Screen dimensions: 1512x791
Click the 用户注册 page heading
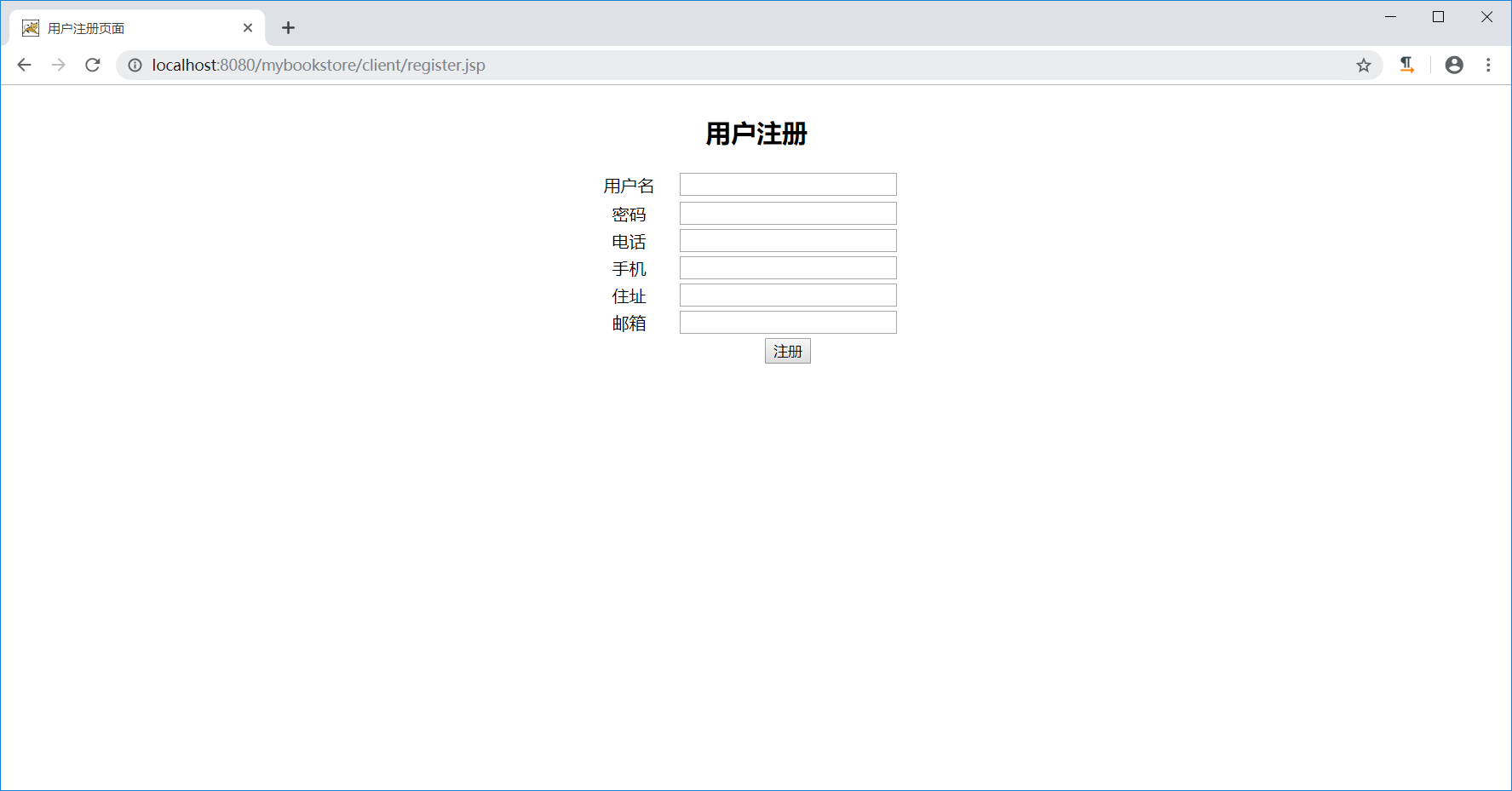(756, 134)
